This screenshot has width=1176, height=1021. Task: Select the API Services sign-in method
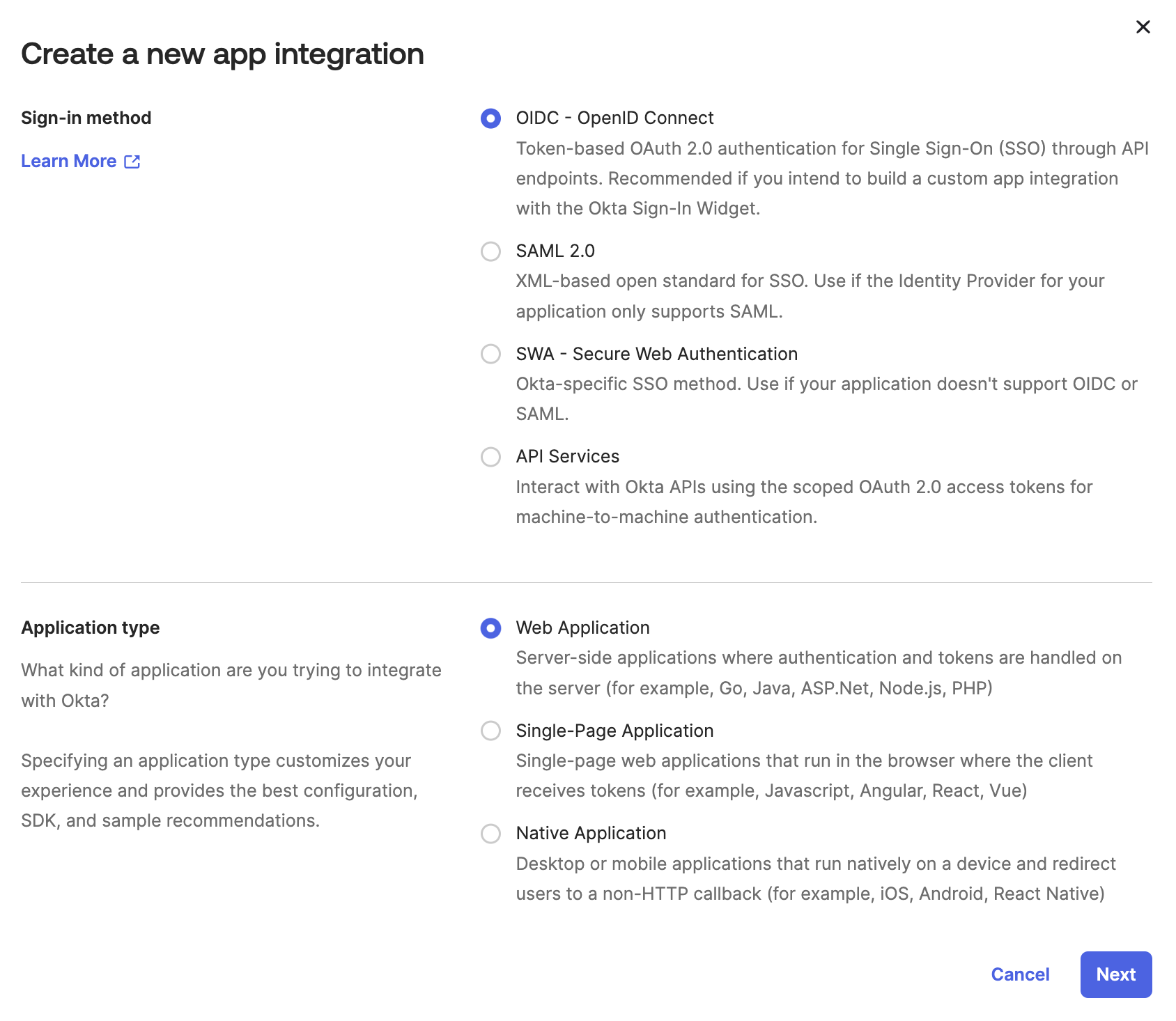[491, 457]
